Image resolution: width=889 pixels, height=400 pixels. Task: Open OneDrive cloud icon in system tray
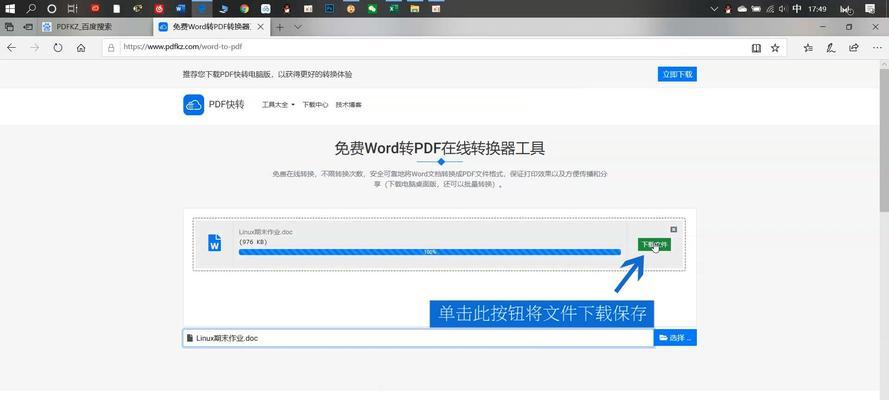742,9
